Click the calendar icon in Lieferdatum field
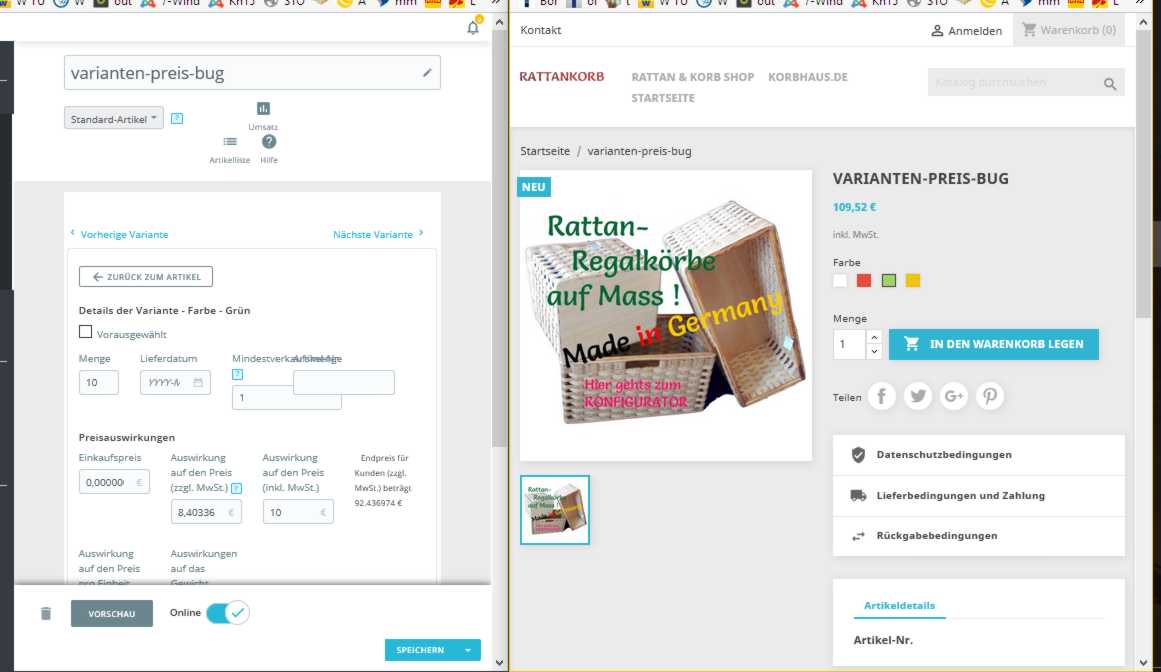The height and width of the screenshot is (672, 1161). pyautogui.click(x=198, y=383)
